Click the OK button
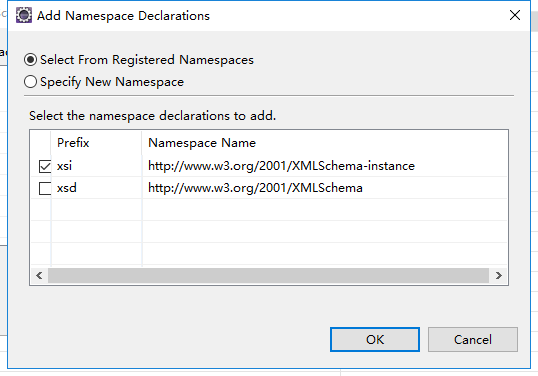Screen dimensions: 538x376 click(375, 339)
